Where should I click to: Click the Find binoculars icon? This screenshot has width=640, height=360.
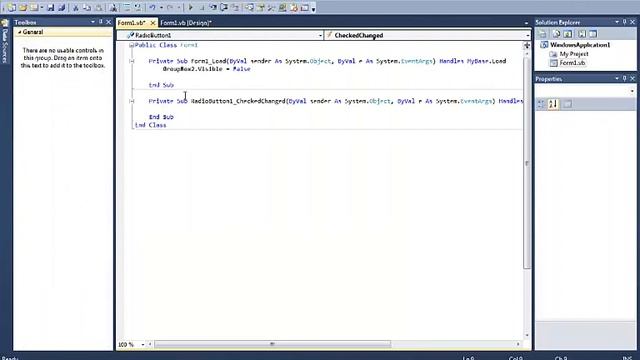point(113,8)
